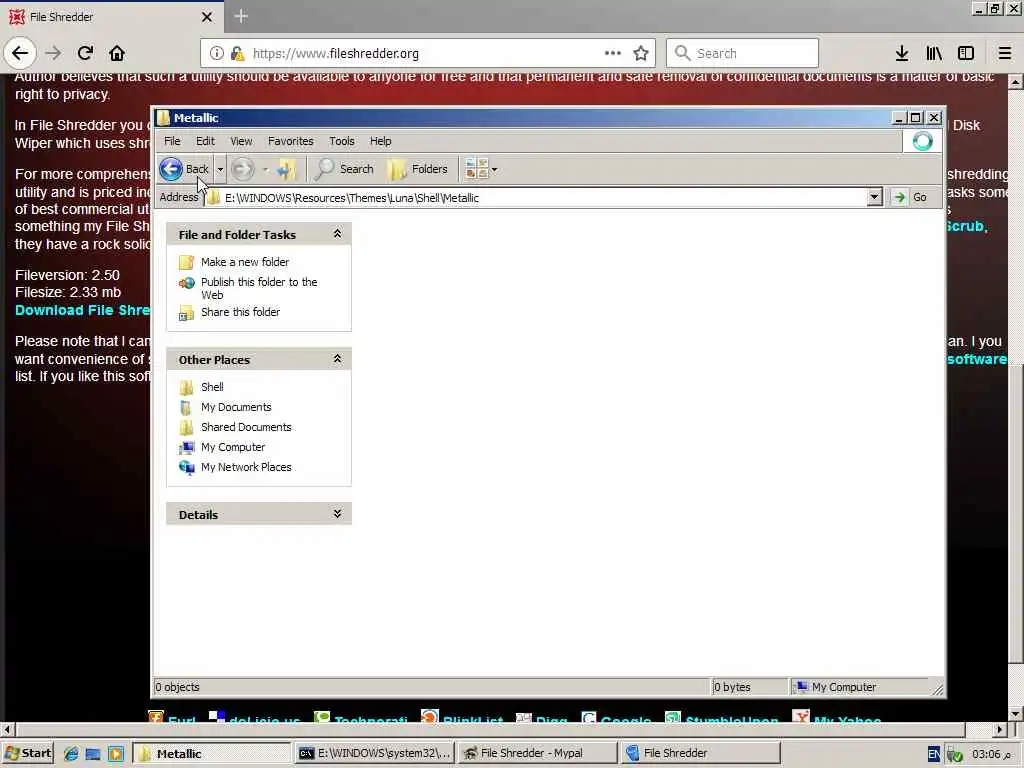
Task: Open Tools menu in Metallic window
Action: coord(342,141)
